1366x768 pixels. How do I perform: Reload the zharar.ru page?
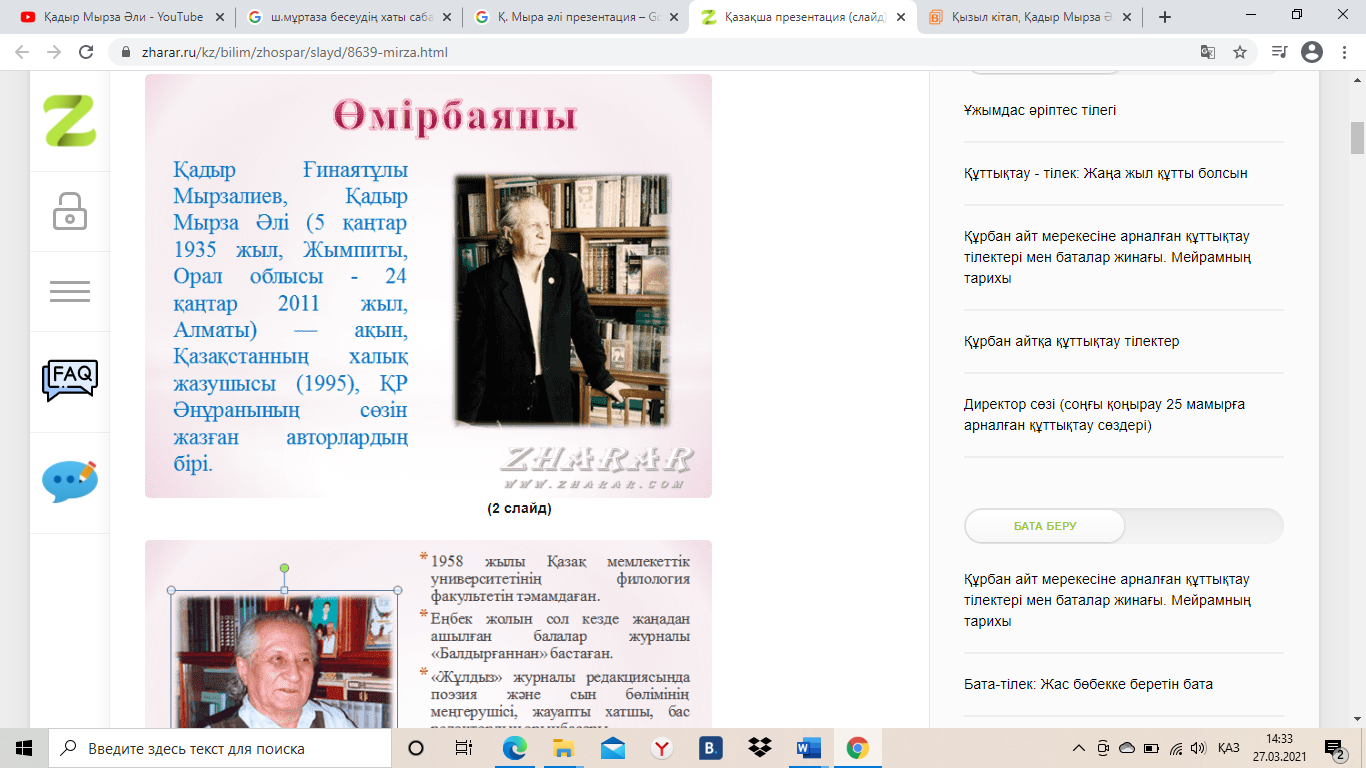pos(86,52)
